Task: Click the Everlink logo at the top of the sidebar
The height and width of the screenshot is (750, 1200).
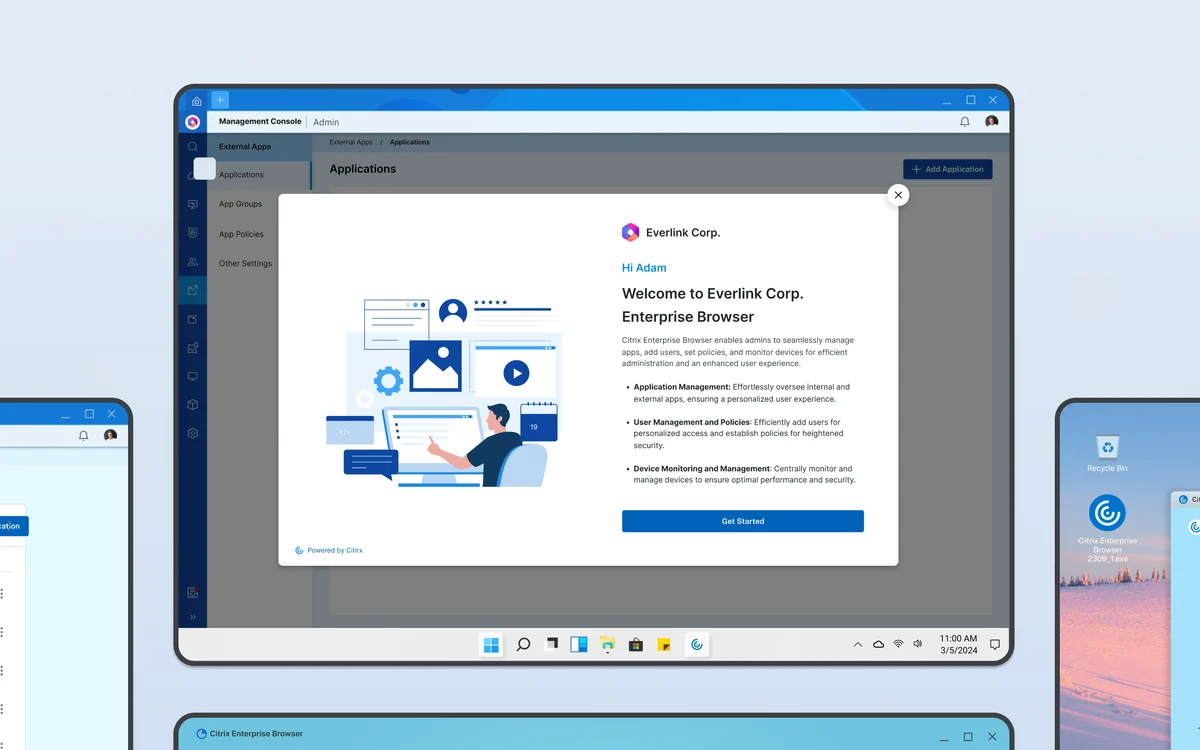Action: pos(193,122)
